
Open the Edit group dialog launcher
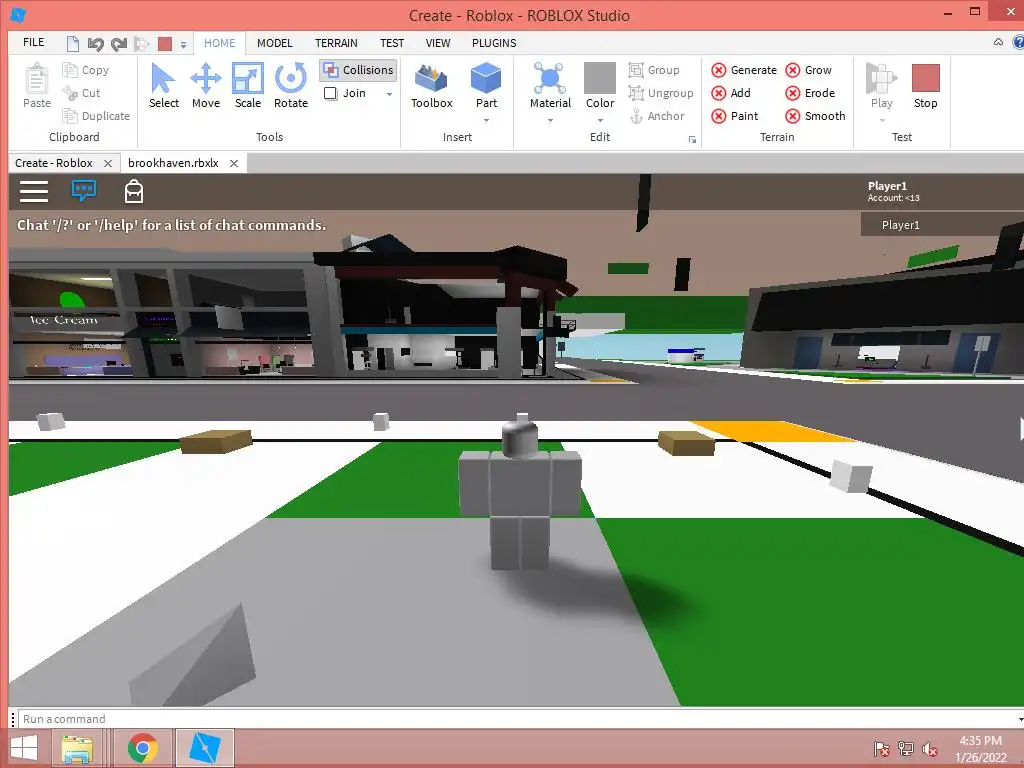pyautogui.click(x=692, y=139)
